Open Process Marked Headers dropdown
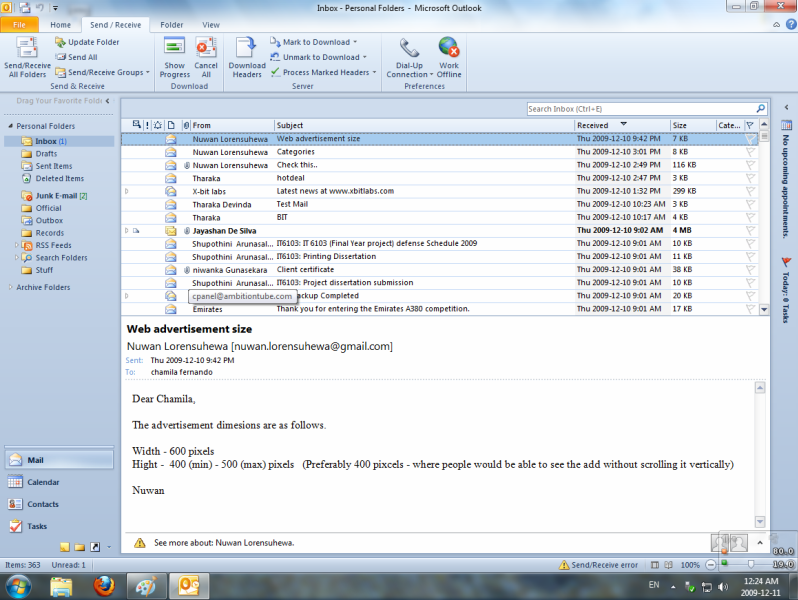Image resolution: width=798 pixels, height=600 pixels. [x=323, y=72]
